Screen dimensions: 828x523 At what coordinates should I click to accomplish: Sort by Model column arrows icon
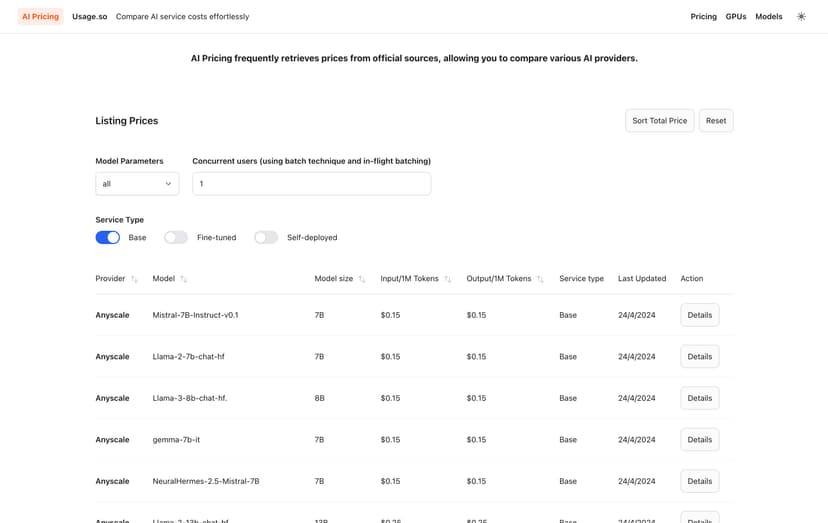[x=183, y=279]
